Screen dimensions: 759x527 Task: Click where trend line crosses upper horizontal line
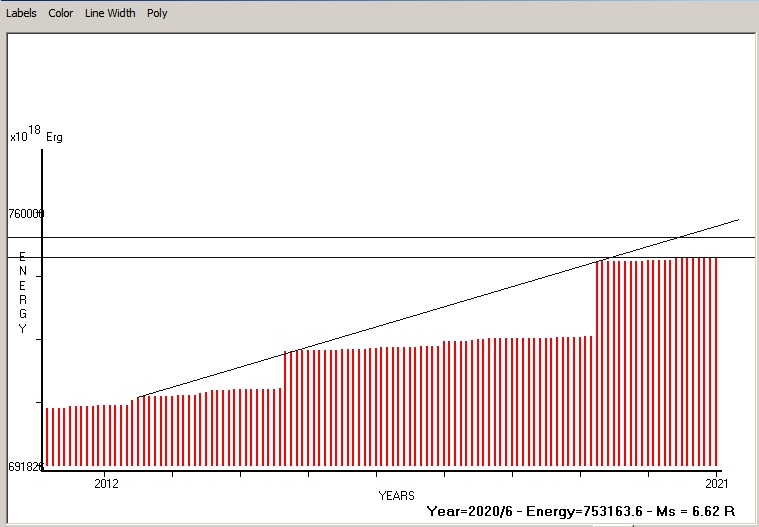click(x=680, y=238)
